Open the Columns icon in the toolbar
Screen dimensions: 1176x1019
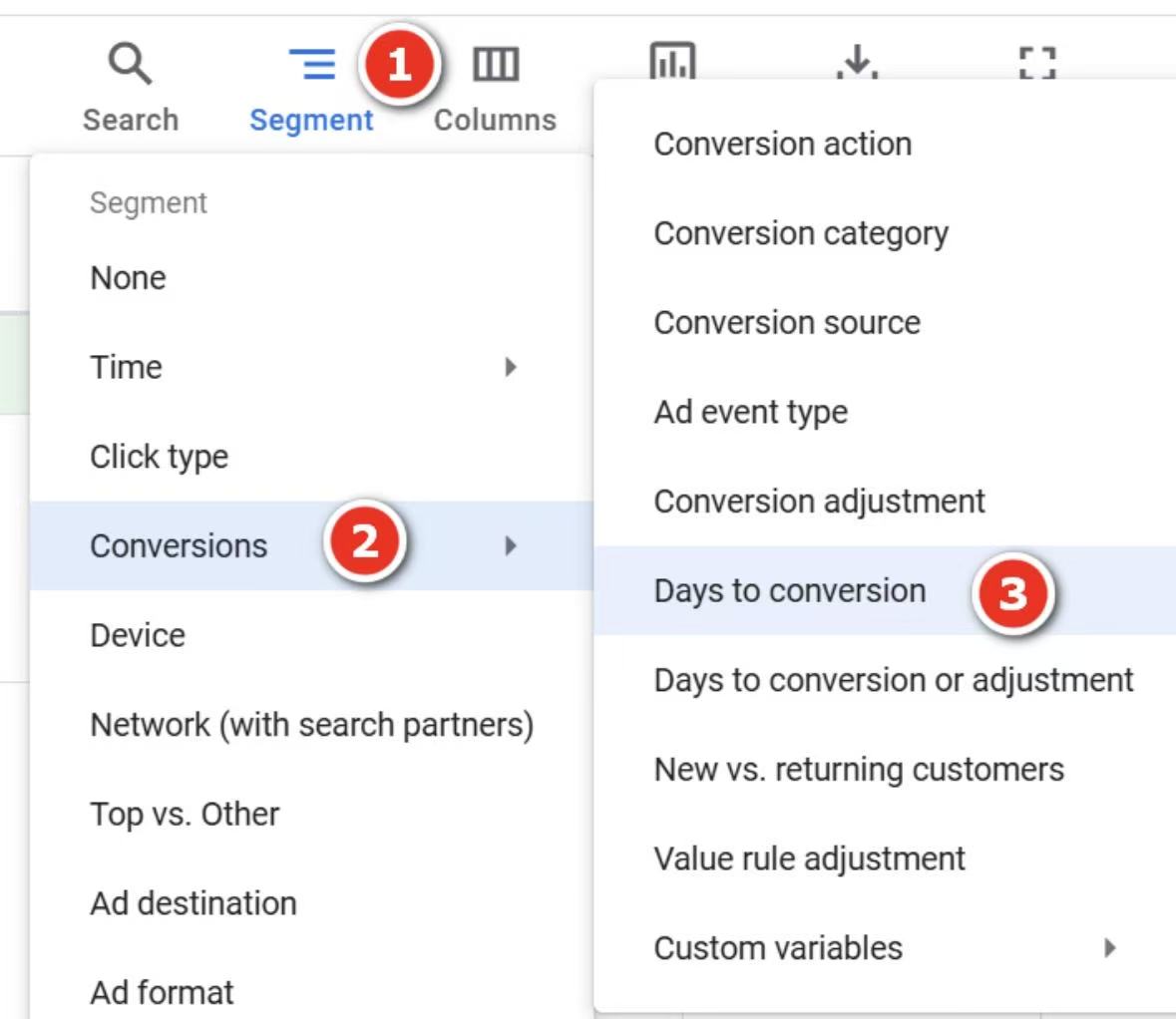coord(496,64)
